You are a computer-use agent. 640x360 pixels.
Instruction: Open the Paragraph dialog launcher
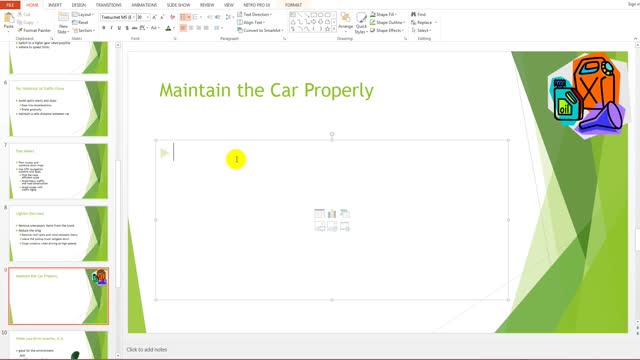(x=284, y=38)
